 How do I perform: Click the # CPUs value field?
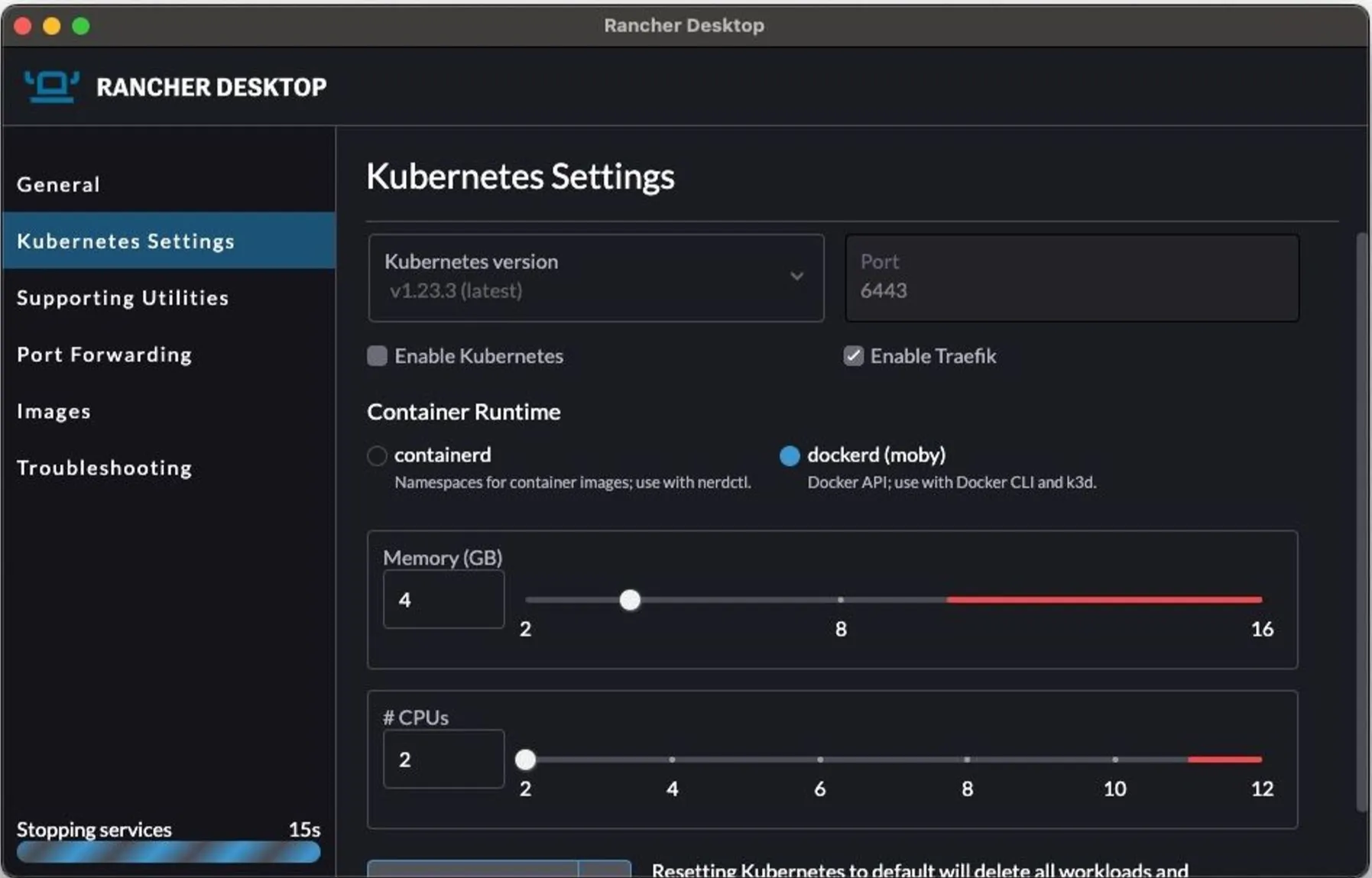point(443,759)
